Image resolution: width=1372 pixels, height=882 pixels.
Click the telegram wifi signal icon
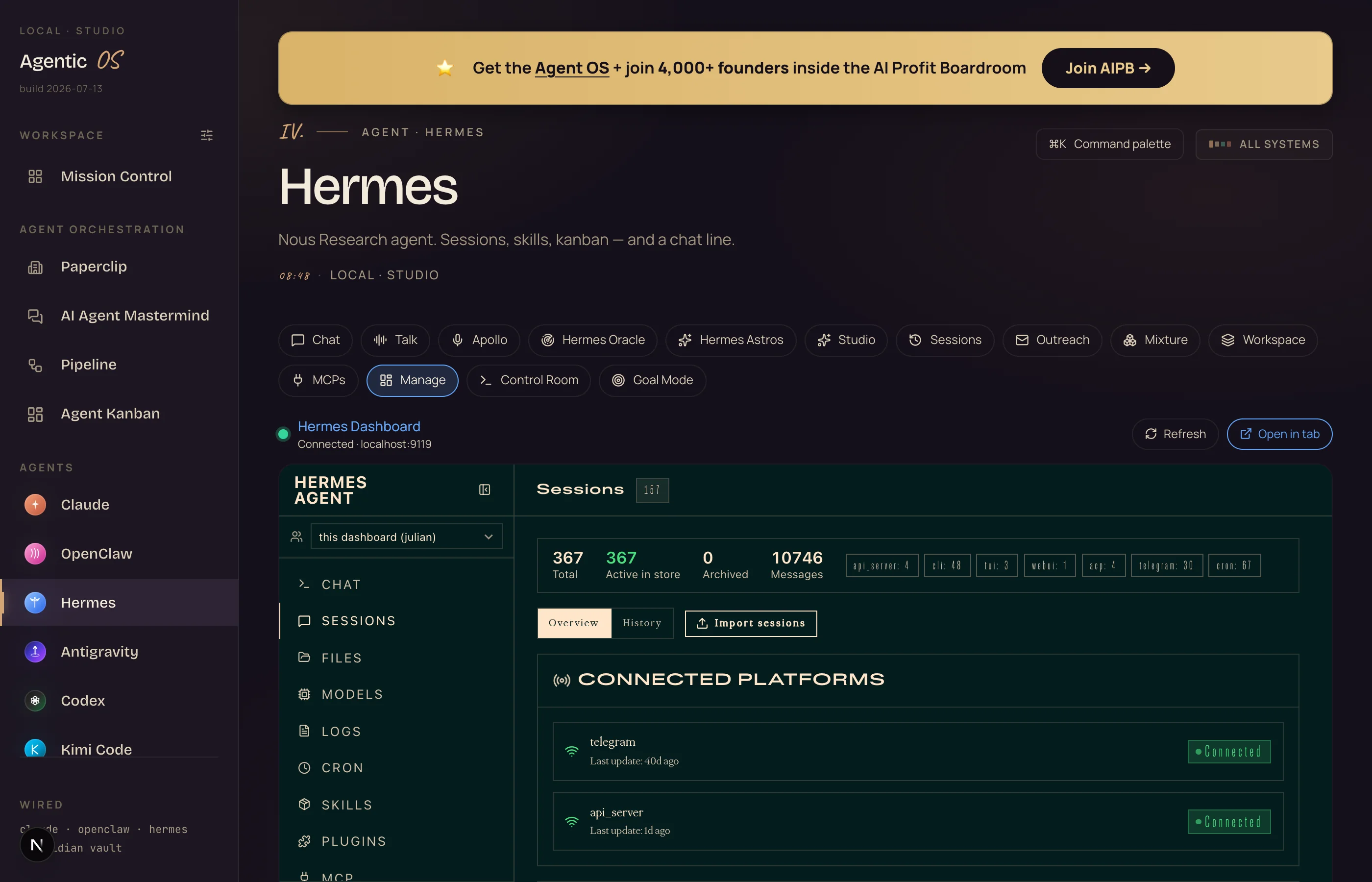point(571,752)
